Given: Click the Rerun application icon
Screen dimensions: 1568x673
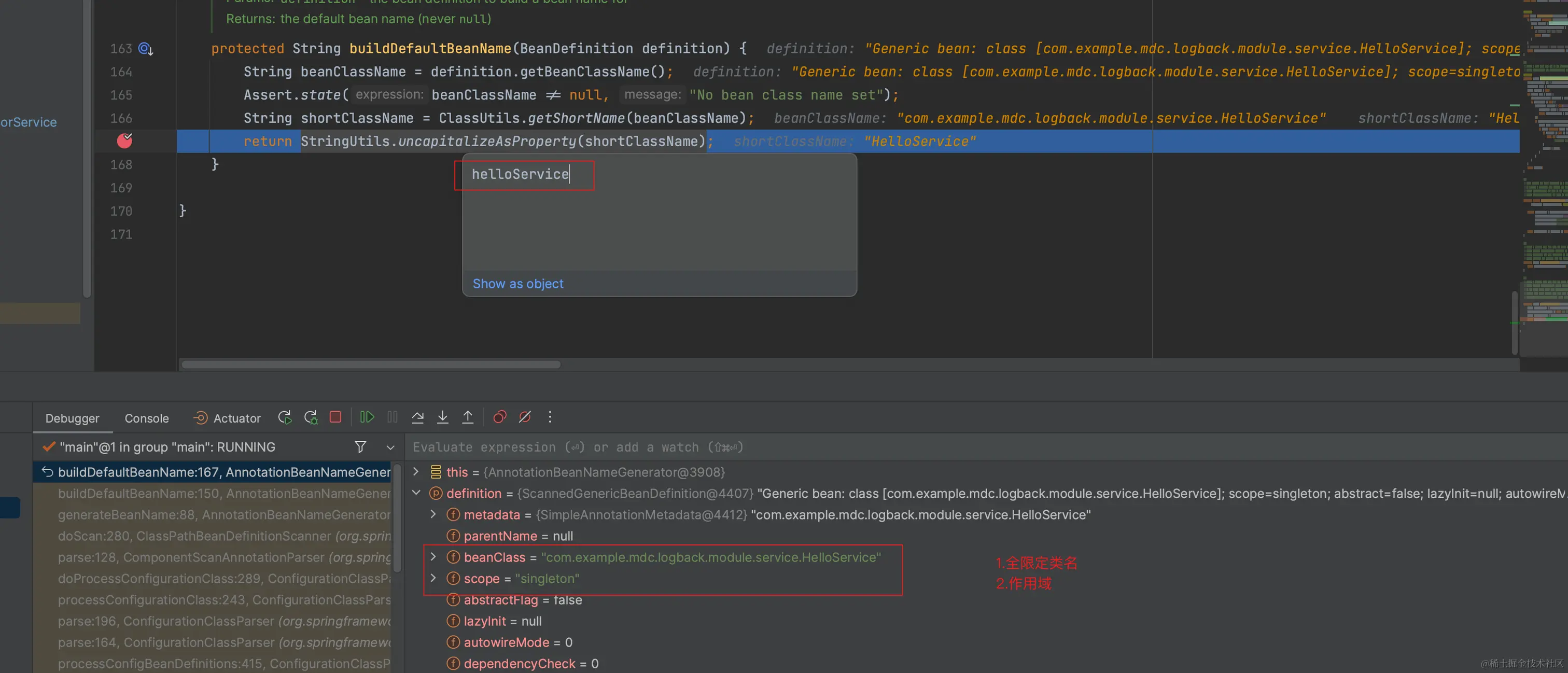Looking at the screenshot, I should tap(284, 417).
